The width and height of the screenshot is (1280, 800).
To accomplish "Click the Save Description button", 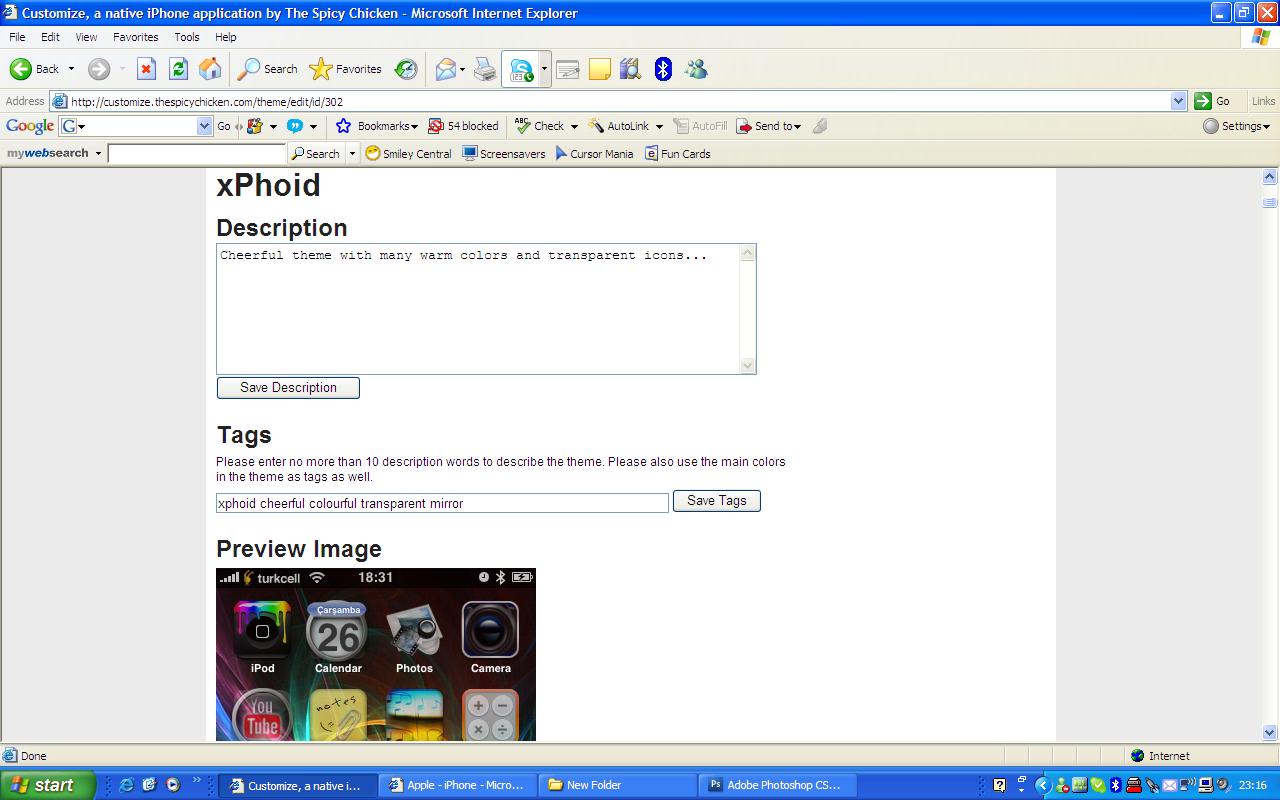I will click(x=288, y=388).
